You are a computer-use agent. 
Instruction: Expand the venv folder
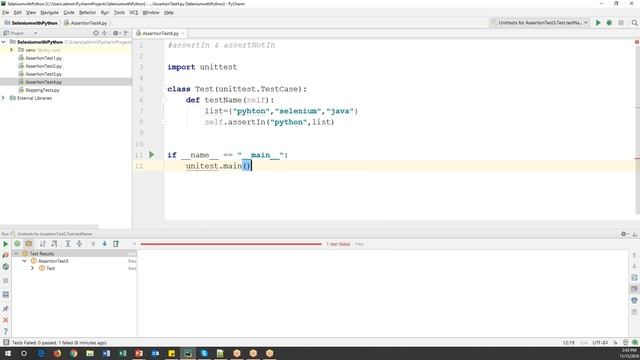coord(11,50)
